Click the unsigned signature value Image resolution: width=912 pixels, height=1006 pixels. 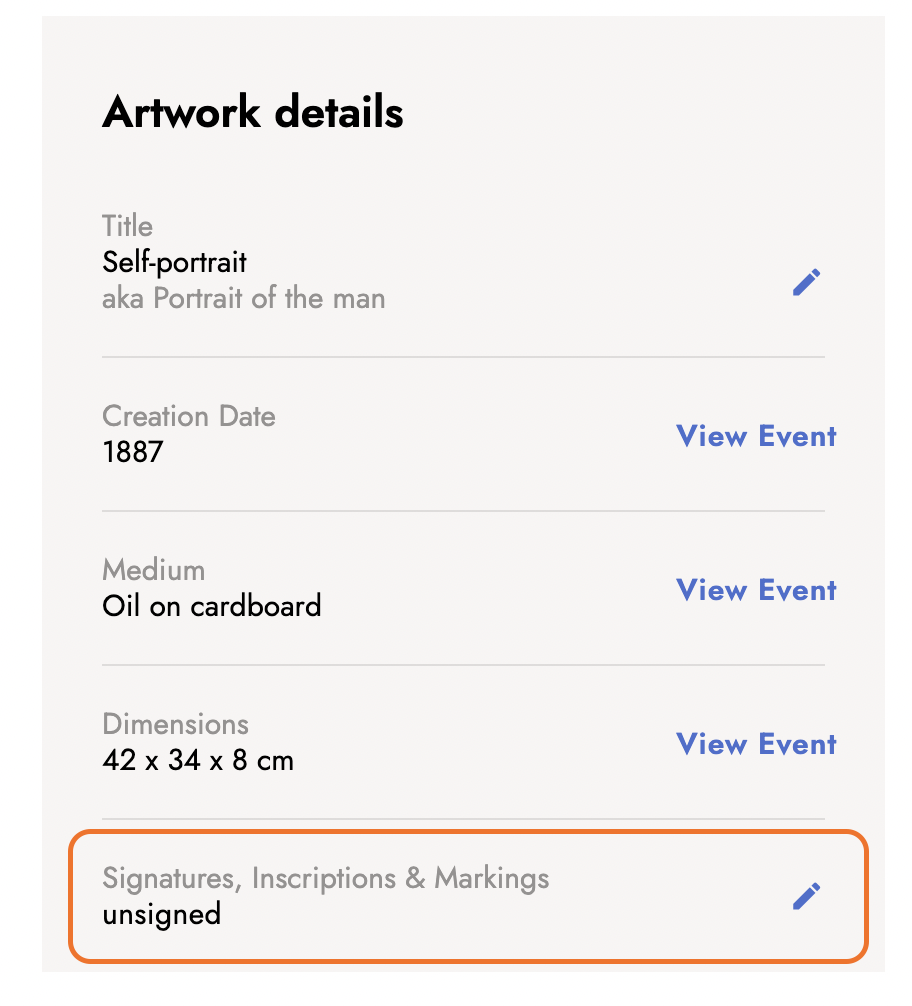point(162,914)
